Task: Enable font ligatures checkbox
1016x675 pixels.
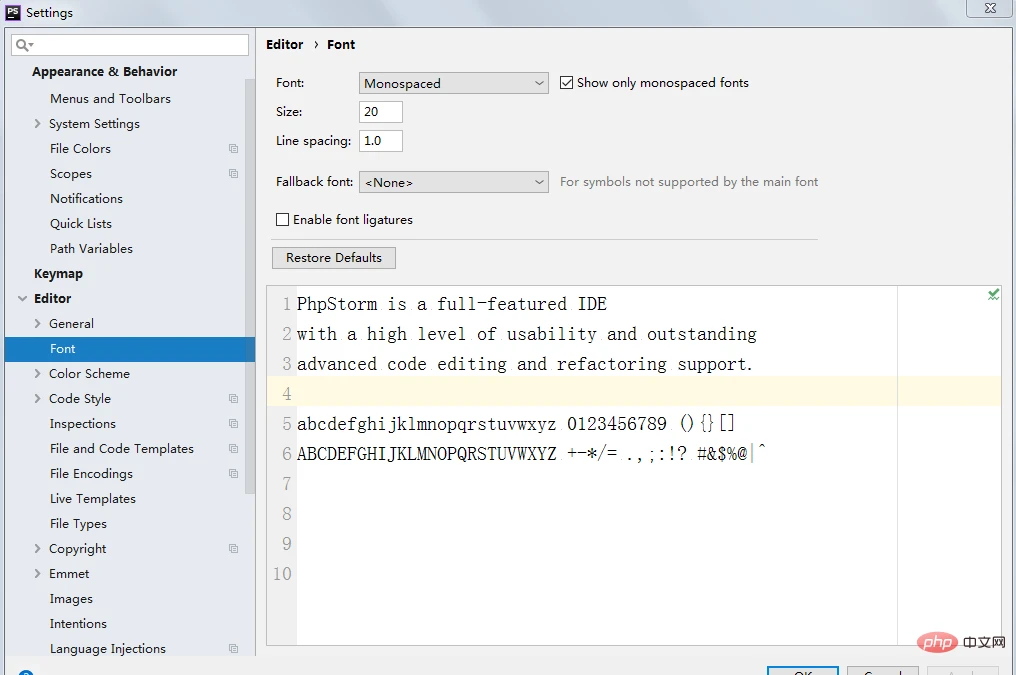Action: [283, 220]
